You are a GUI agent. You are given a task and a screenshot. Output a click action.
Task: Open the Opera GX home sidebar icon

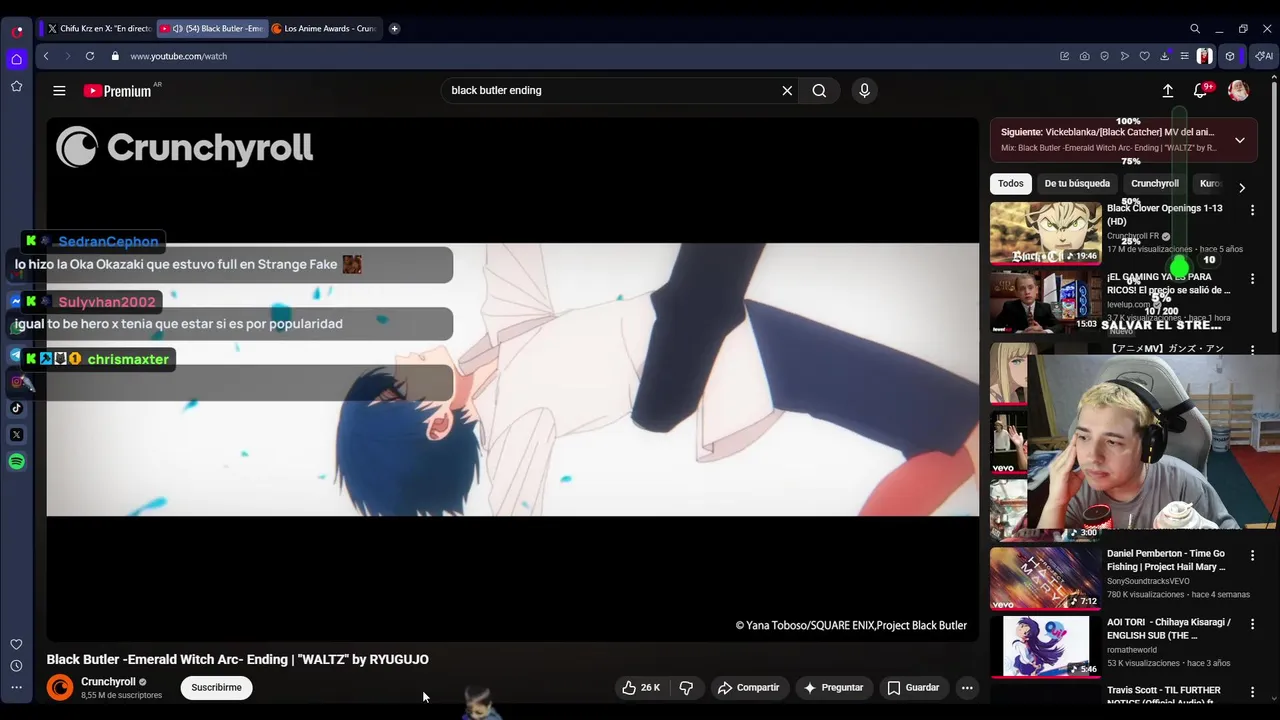pyautogui.click(x=16, y=60)
